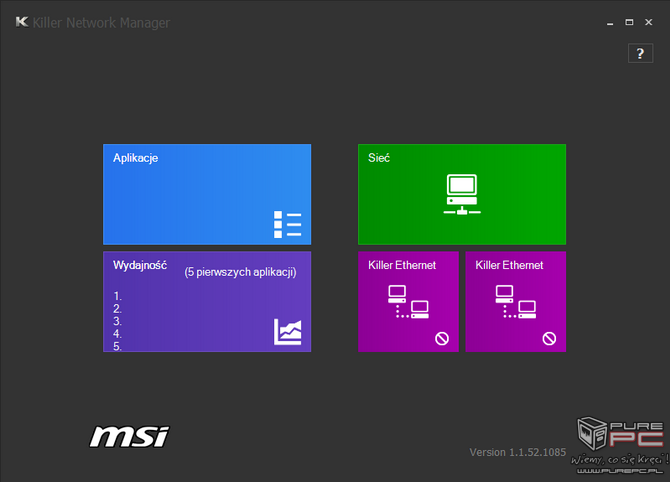This screenshot has width=670, height=482.
Task: Minimize the Killer Network Manager window
Action: tap(610, 22)
